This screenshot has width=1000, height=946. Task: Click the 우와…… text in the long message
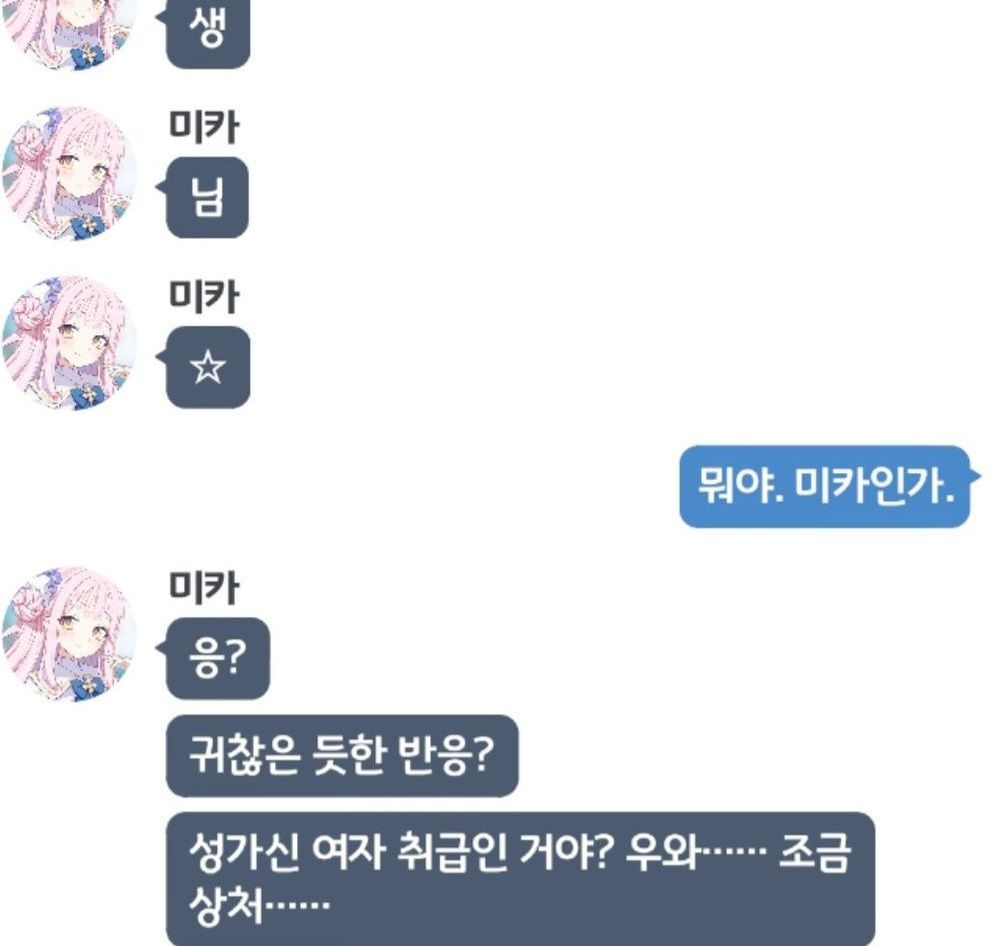point(695,852)
